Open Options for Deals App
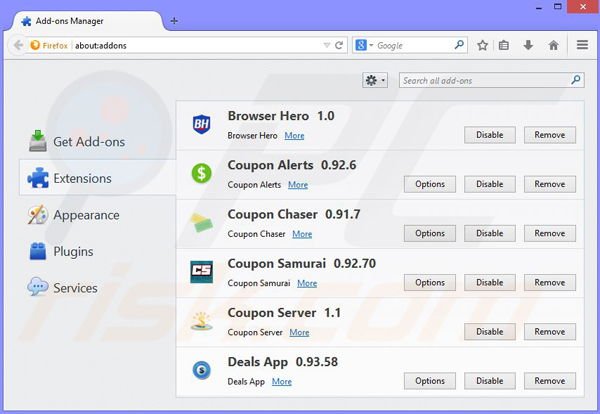Viewport: 600px width, 414px height. coord(430,381)
